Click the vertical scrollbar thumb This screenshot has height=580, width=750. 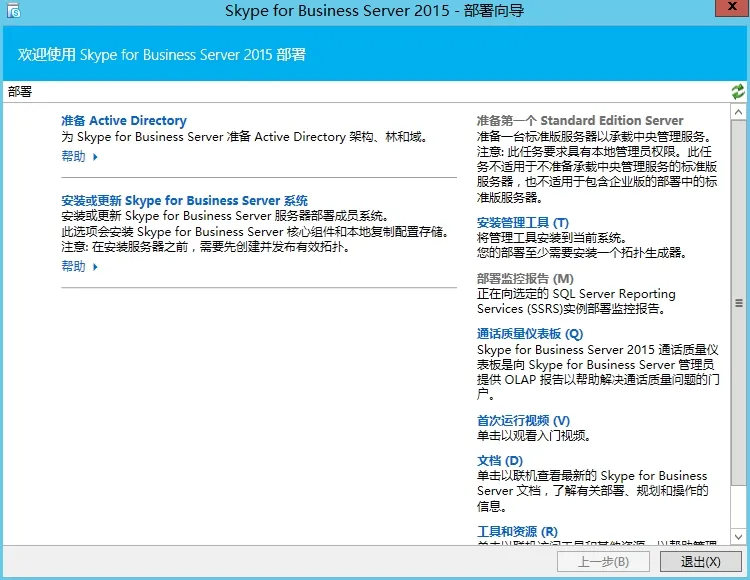(x=738, y=303)
